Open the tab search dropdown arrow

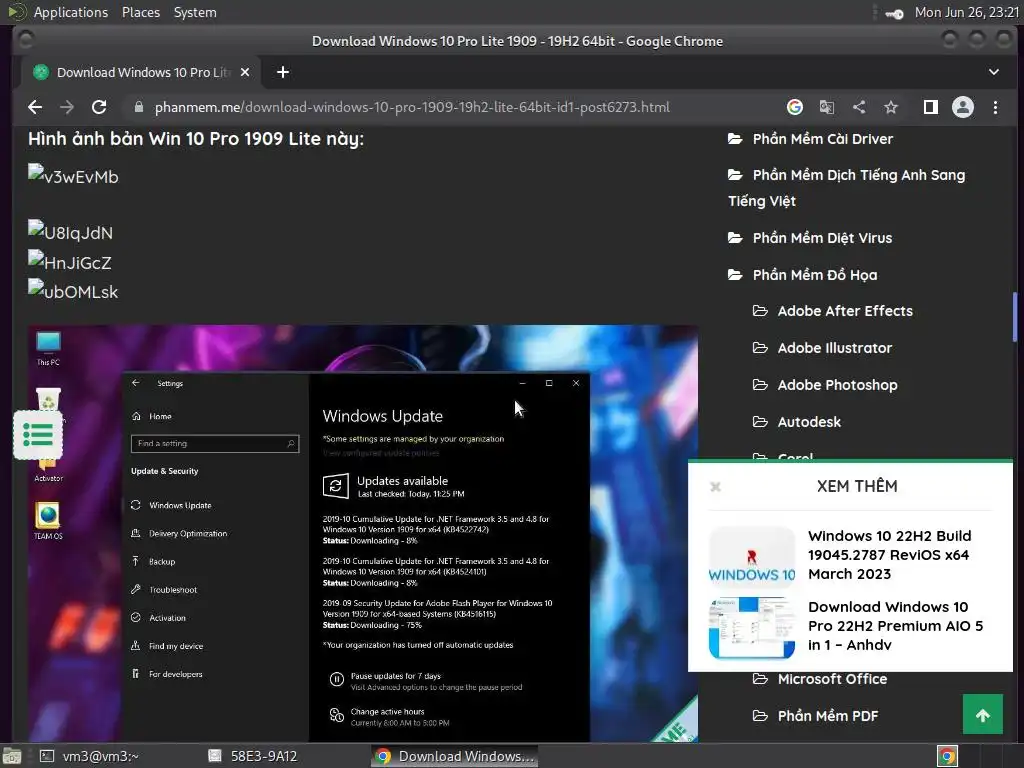[x=994, y=72]
